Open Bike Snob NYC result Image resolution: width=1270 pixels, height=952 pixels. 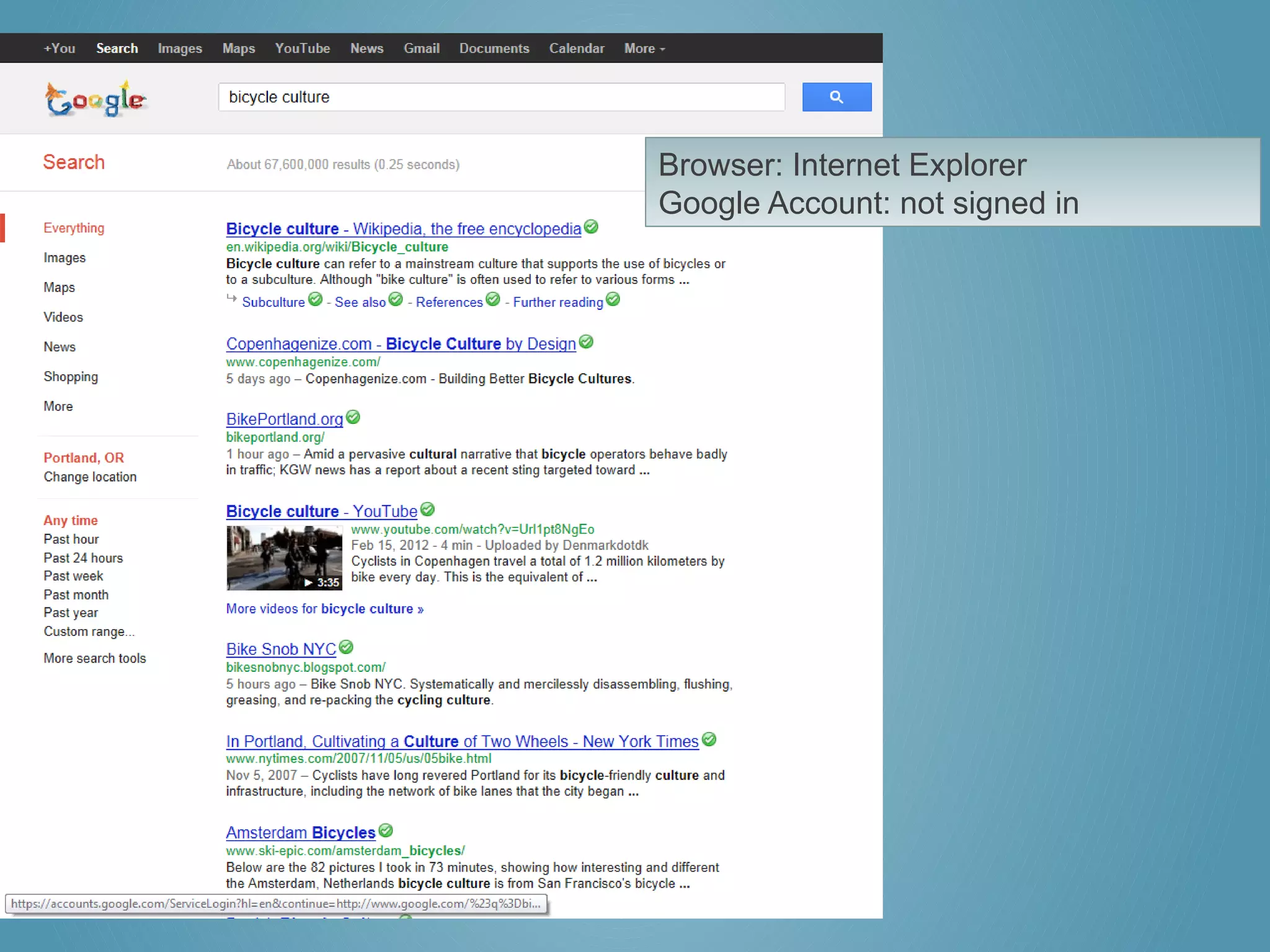(x=281, y=649)
